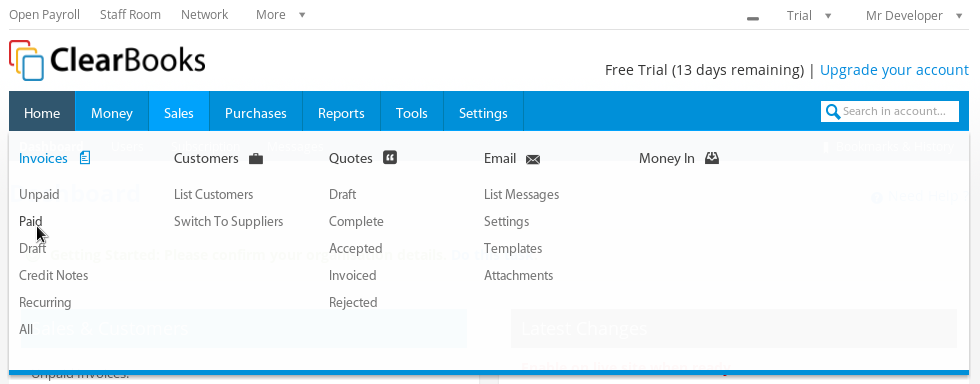Viewport: 980px width, 384px height.
Task: Open List Customers
Action: click(213, 195)
